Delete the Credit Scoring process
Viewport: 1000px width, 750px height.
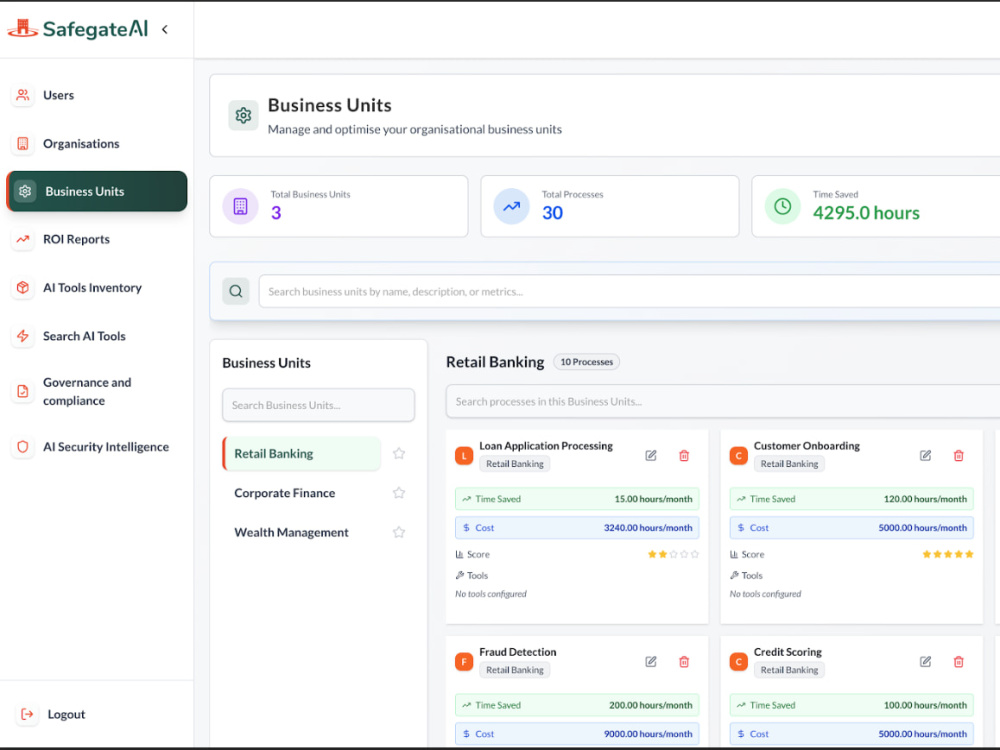pyautogui.click(x=959, y=661)
